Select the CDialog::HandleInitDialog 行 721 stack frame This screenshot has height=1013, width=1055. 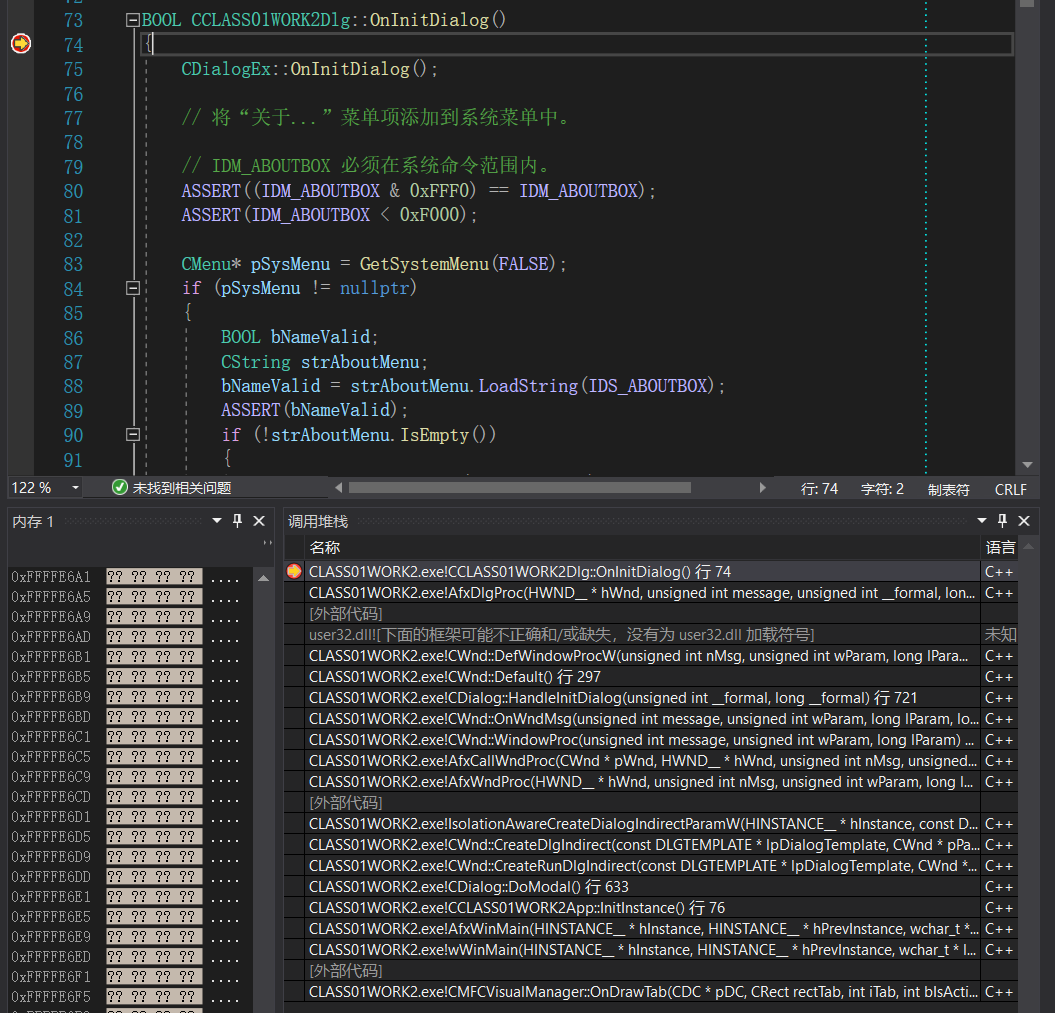(643, 698)
